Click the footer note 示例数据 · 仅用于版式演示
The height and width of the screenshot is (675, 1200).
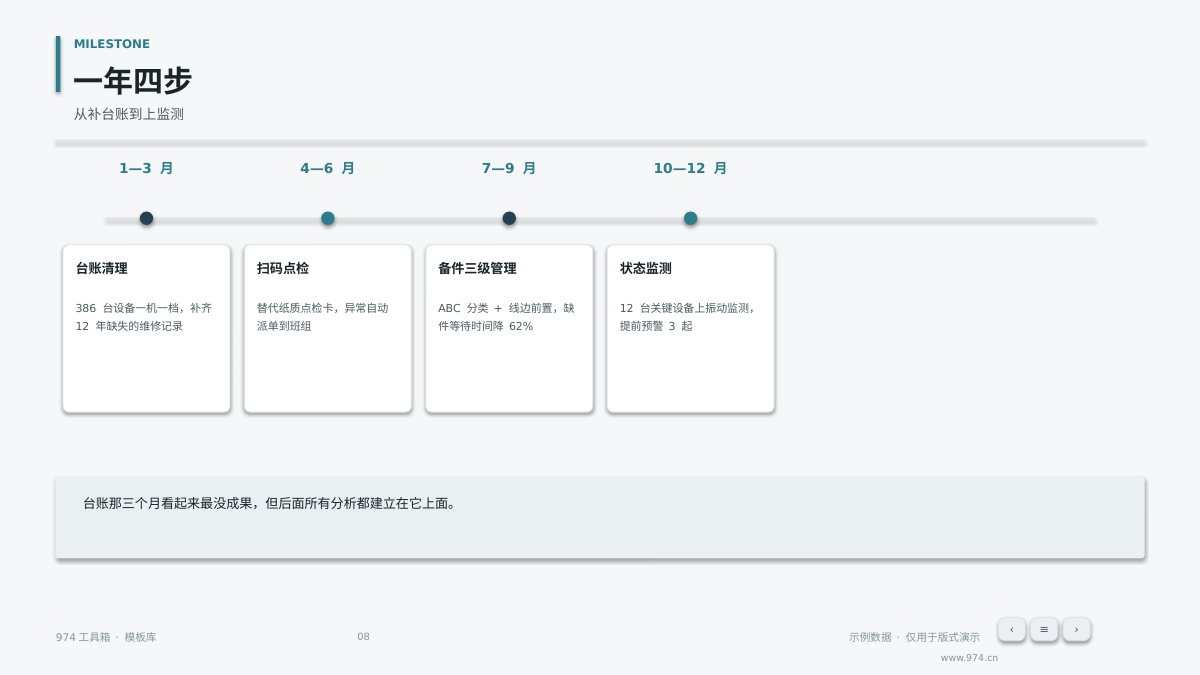tap(914, 637)
